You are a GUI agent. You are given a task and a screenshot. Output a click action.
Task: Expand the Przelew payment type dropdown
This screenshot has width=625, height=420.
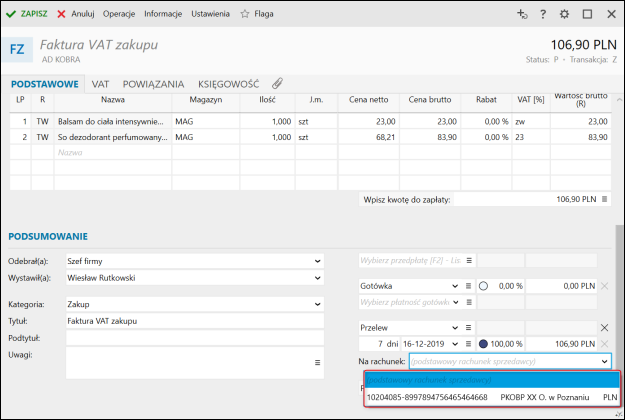(x=455, y=328)
